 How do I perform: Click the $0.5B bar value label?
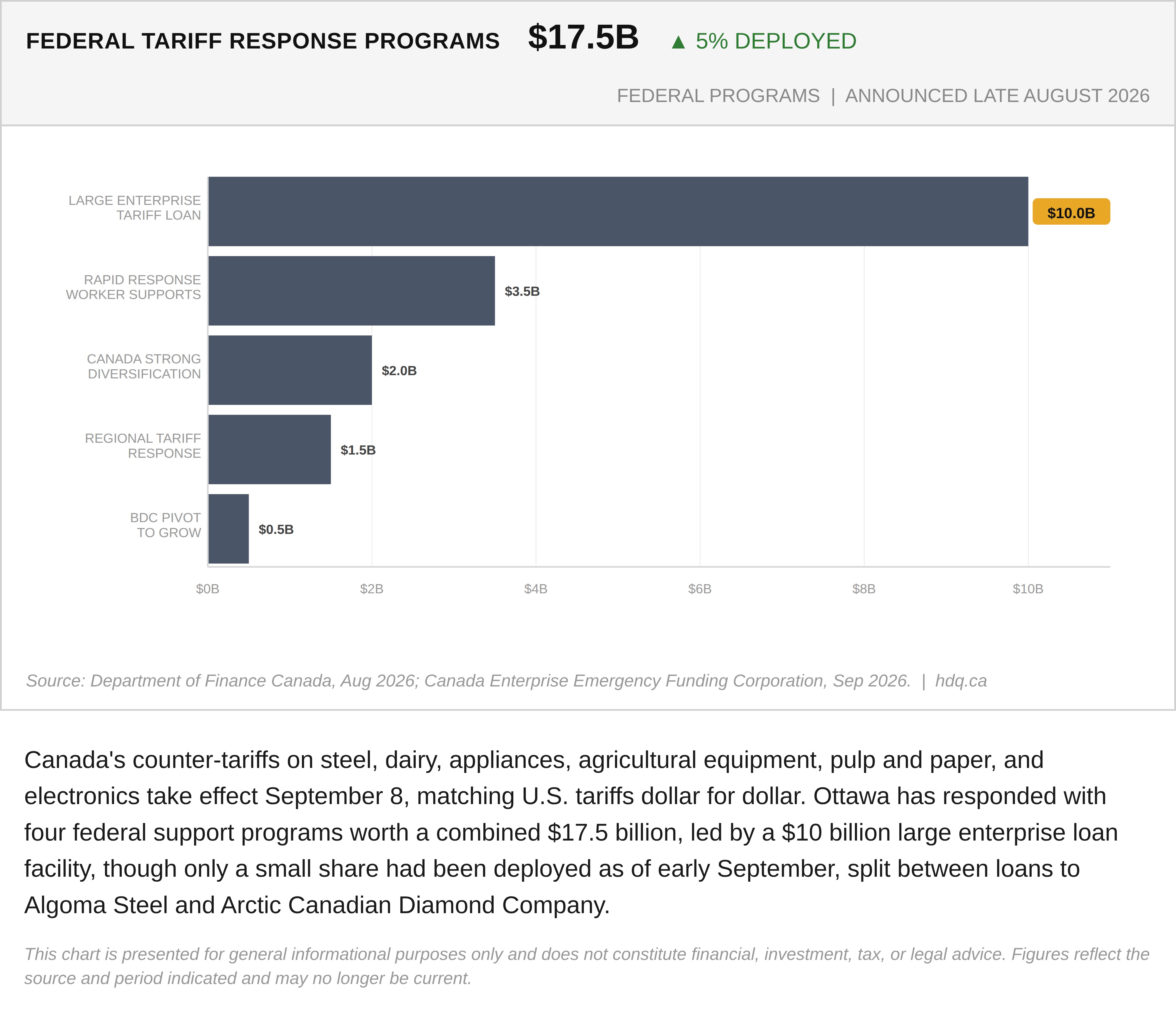(x=276, y=529)
